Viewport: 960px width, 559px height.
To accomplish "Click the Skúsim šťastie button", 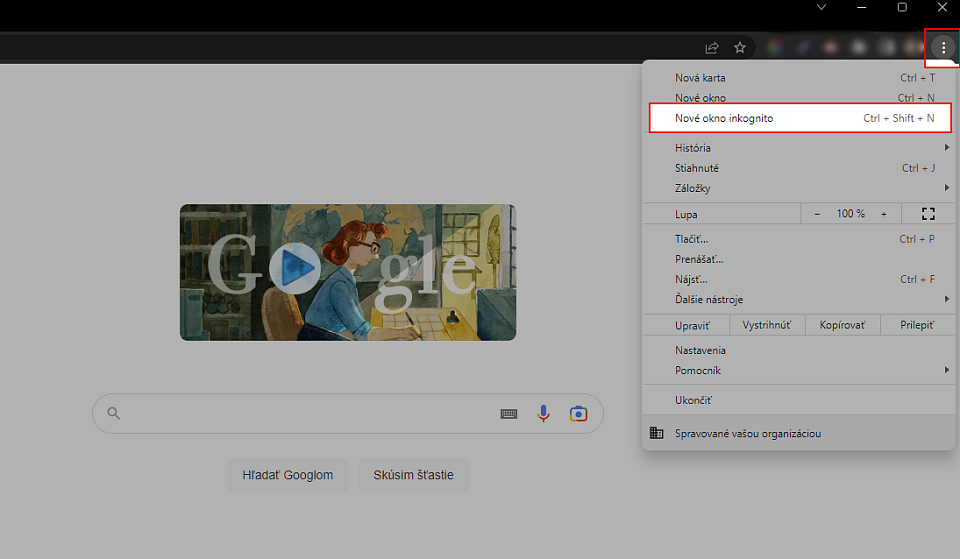I will click(413, 475).
